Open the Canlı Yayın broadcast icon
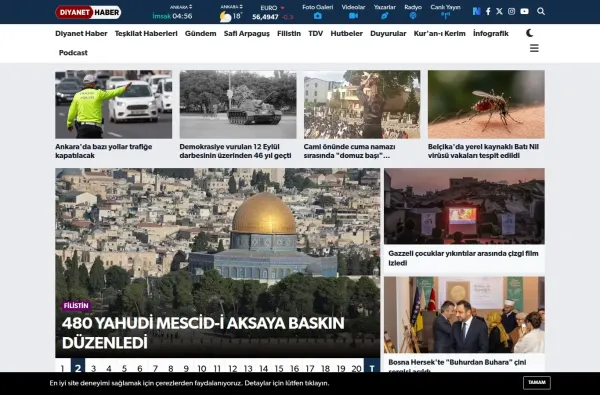600x395 pixels. point(445,16)
